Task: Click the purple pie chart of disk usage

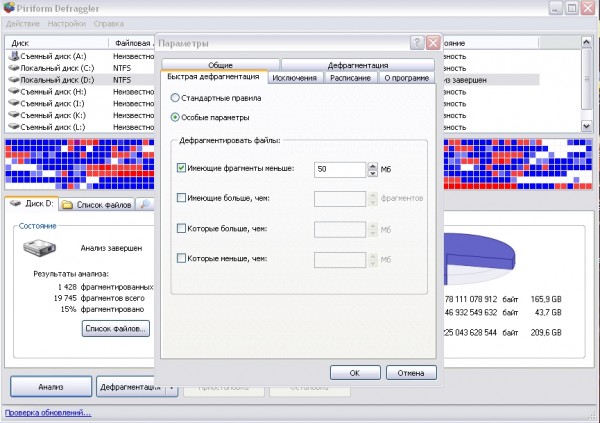Action: (x=479, y=258)
